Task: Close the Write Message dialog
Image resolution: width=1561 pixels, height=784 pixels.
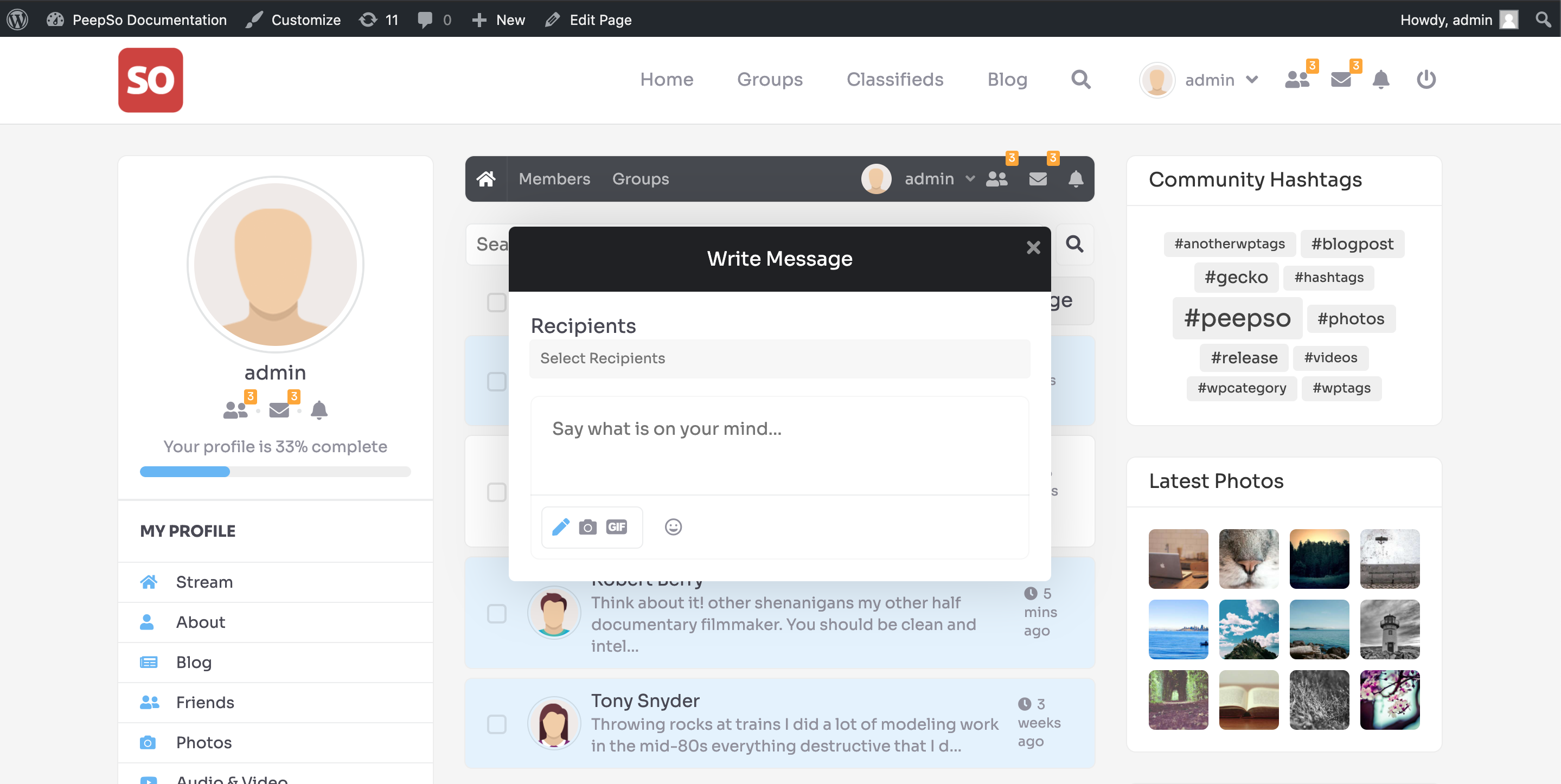Action: (1033, 247)
